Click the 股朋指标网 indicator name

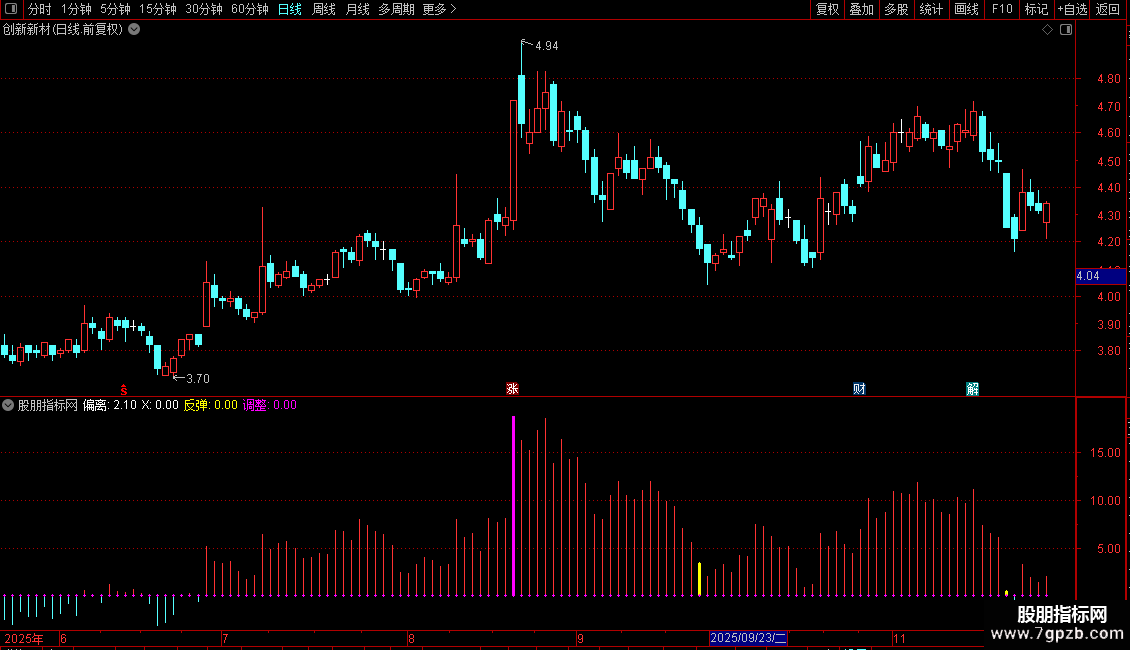(48, 405)
